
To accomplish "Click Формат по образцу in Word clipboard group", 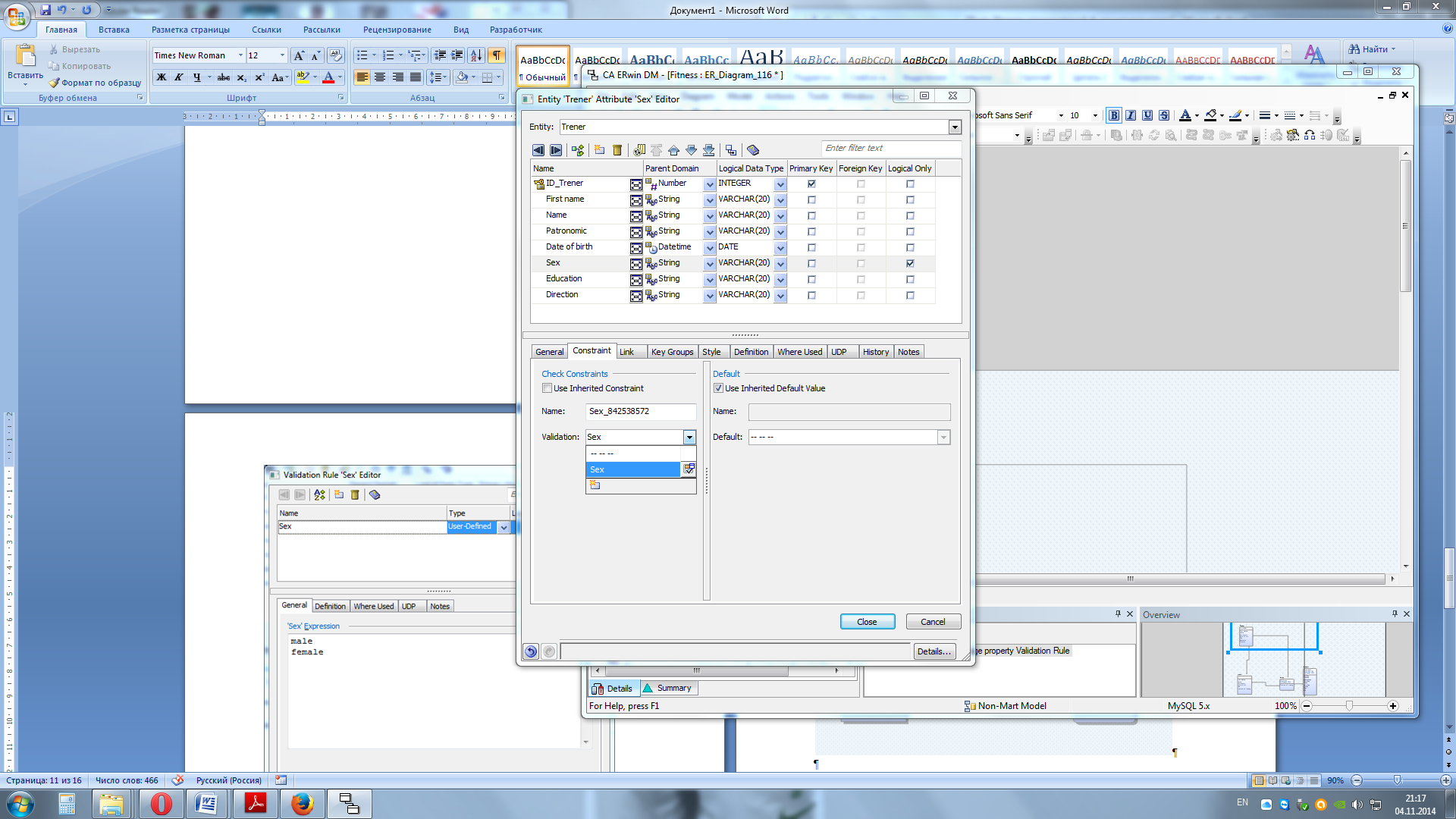I will click(96, 83).
